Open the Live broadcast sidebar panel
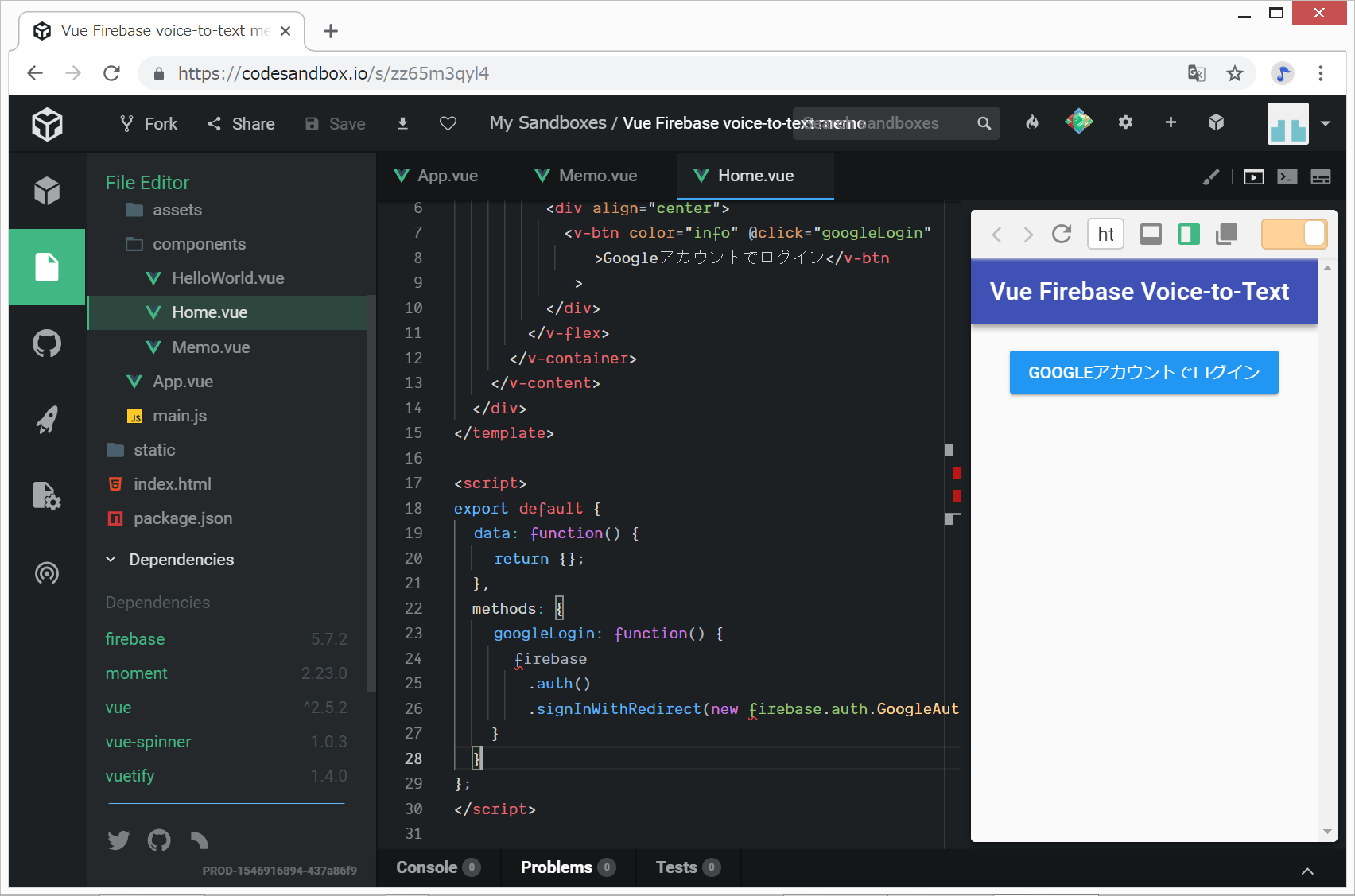The height and width of the screenshot is (896, 1355). pyautogui.click(x=47, y=572)
